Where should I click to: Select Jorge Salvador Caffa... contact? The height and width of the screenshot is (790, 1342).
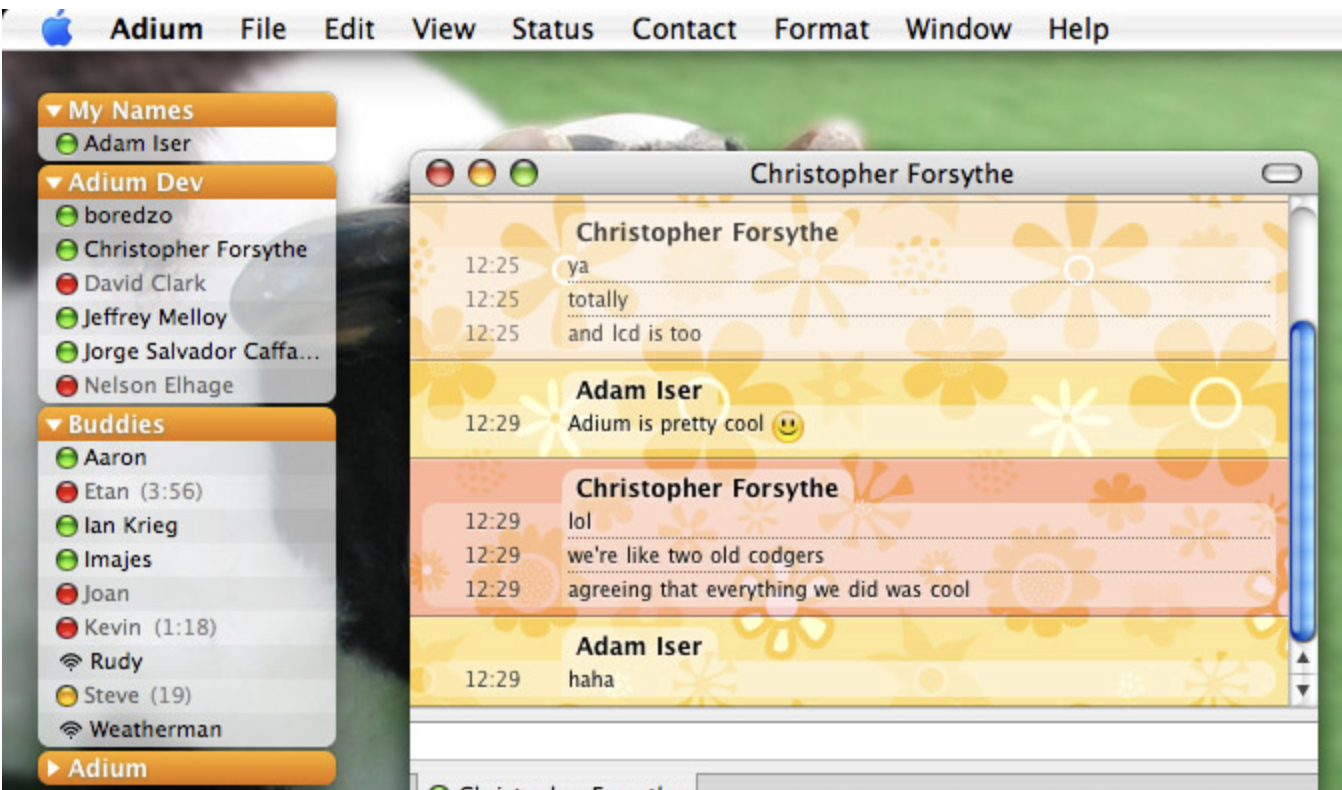[x=202, y=351]
